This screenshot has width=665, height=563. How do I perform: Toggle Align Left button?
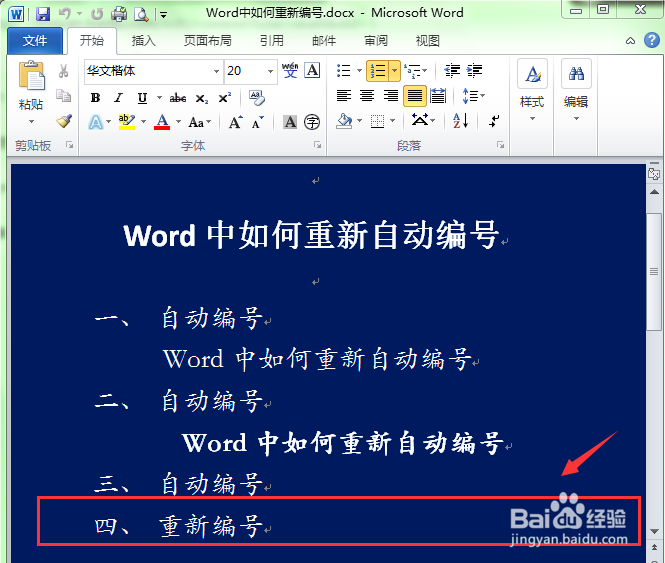coord(344,96)
